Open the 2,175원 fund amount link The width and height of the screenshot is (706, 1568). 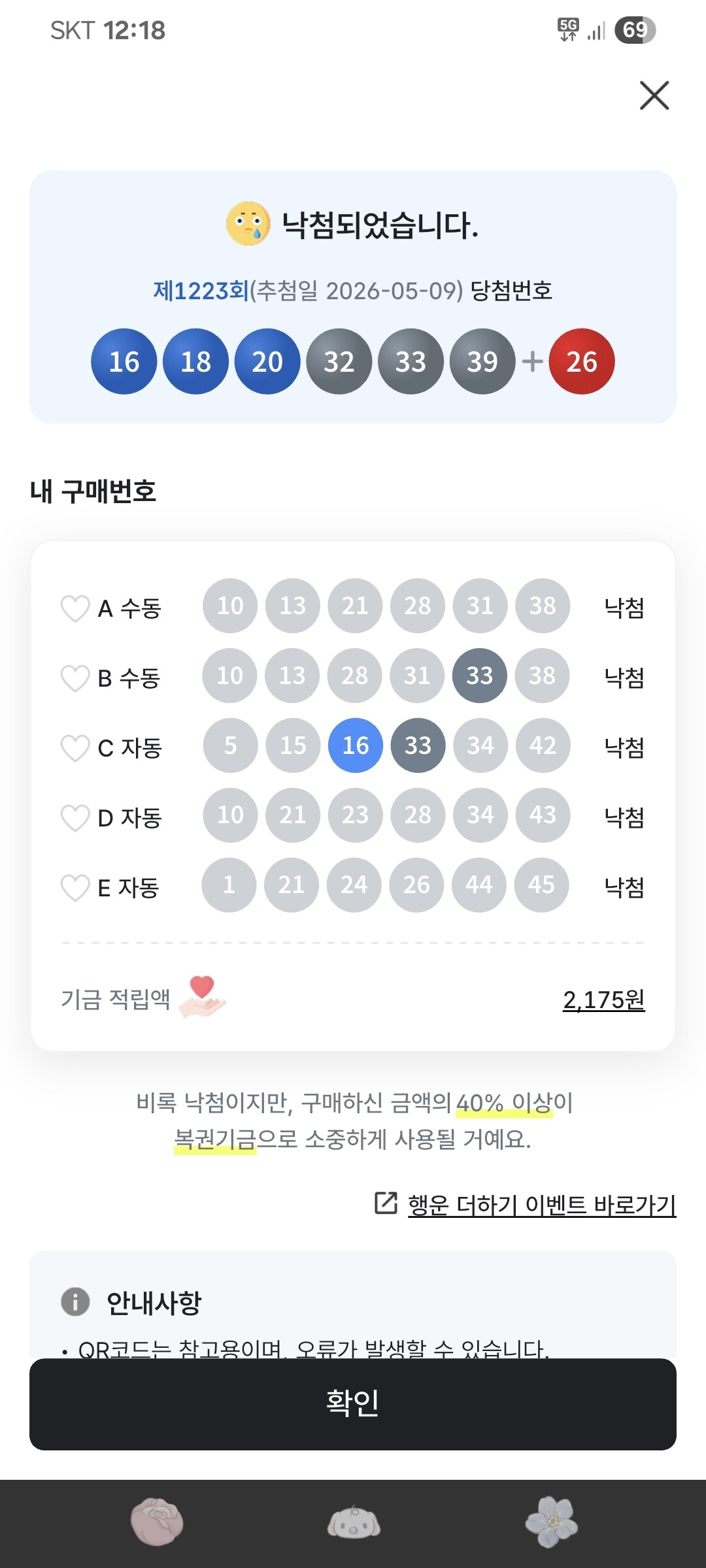click(604, 1000)
